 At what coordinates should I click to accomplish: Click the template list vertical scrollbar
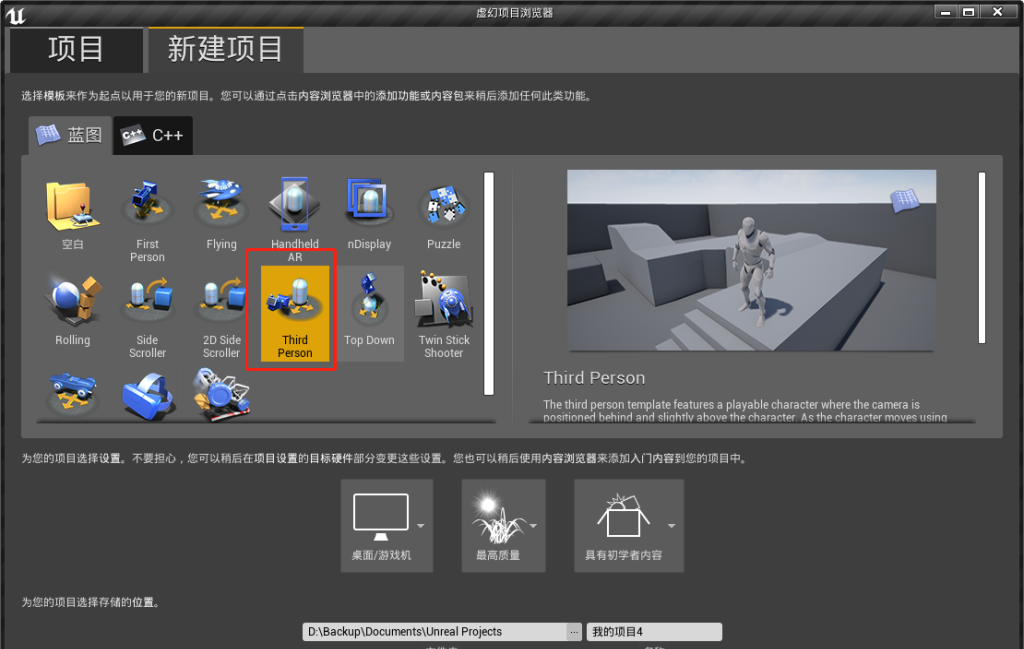pos(488,283)
